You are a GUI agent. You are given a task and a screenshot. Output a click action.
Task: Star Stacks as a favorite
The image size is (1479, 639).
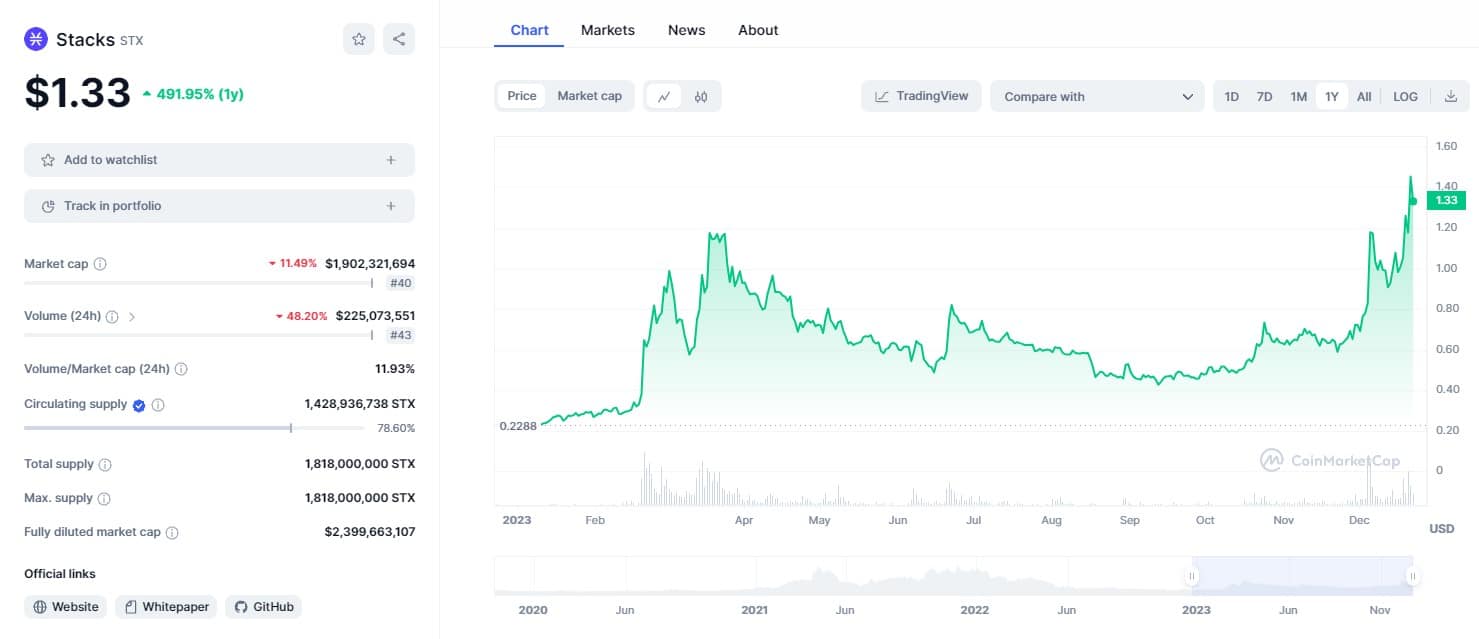coord(359,39)
